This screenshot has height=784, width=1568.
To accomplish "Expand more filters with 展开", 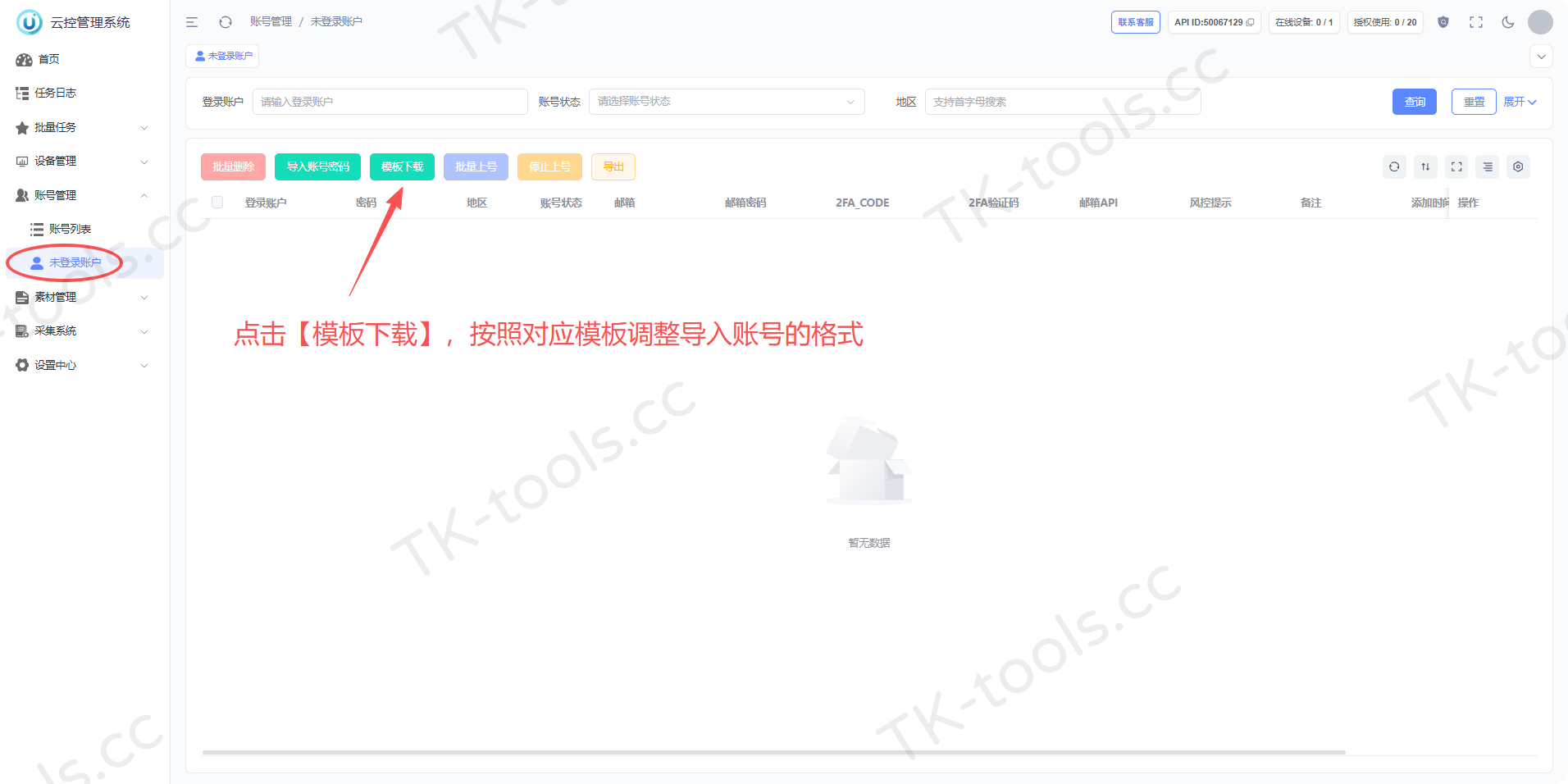I will click(1520, 102).
